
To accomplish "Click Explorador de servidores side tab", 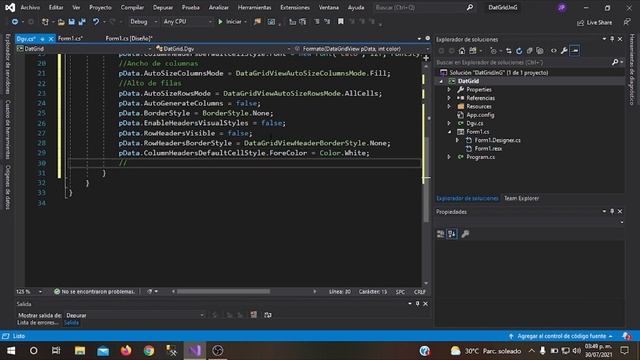I will click(x=7, y=64).
